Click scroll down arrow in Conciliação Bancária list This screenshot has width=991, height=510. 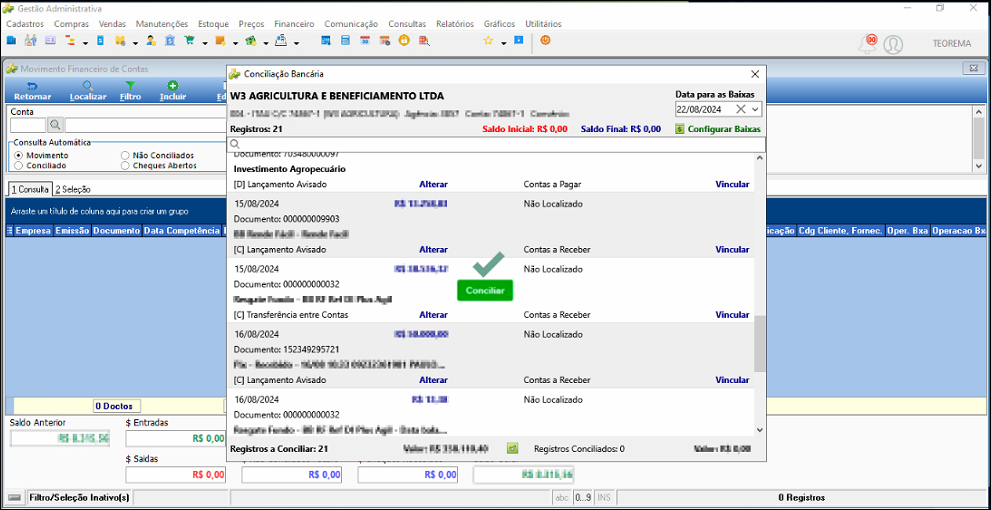pyautogui.click(x=759, y=430)
